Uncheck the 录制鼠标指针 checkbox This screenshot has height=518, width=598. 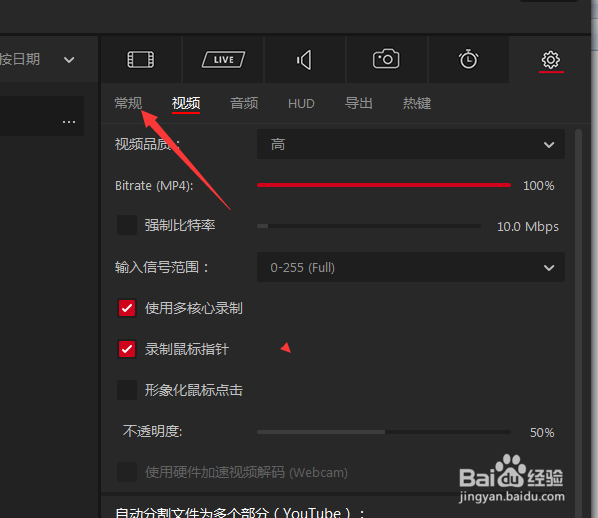click(127, 349)
